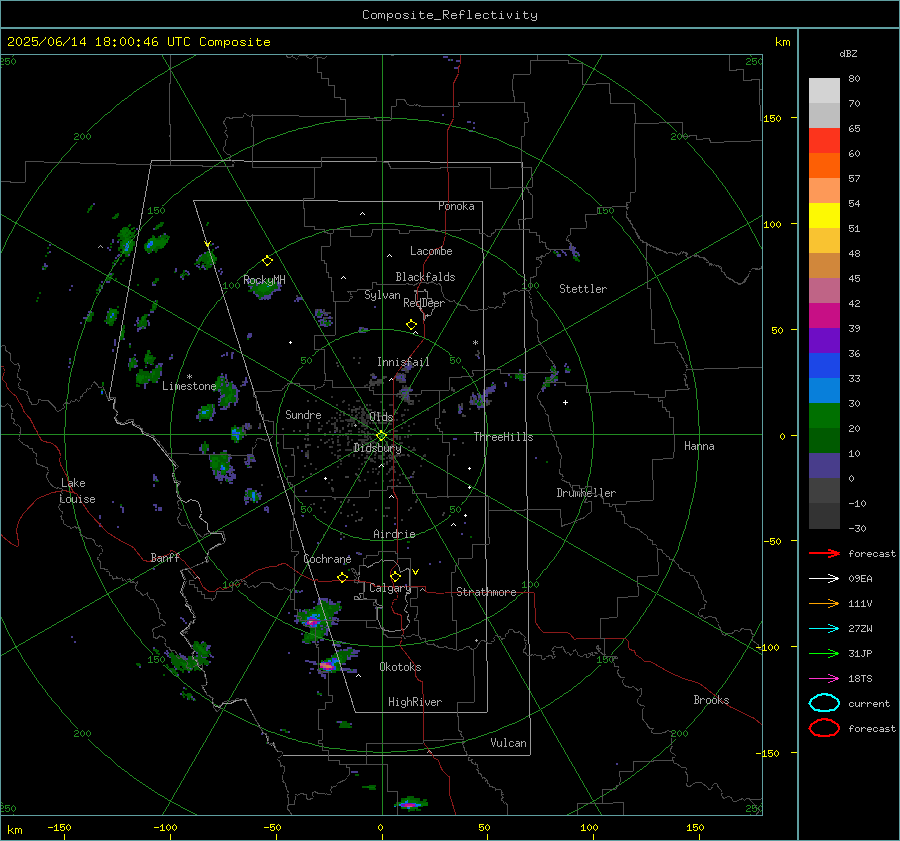Click the magenta 18TS arrow icon

pos(824,679)
